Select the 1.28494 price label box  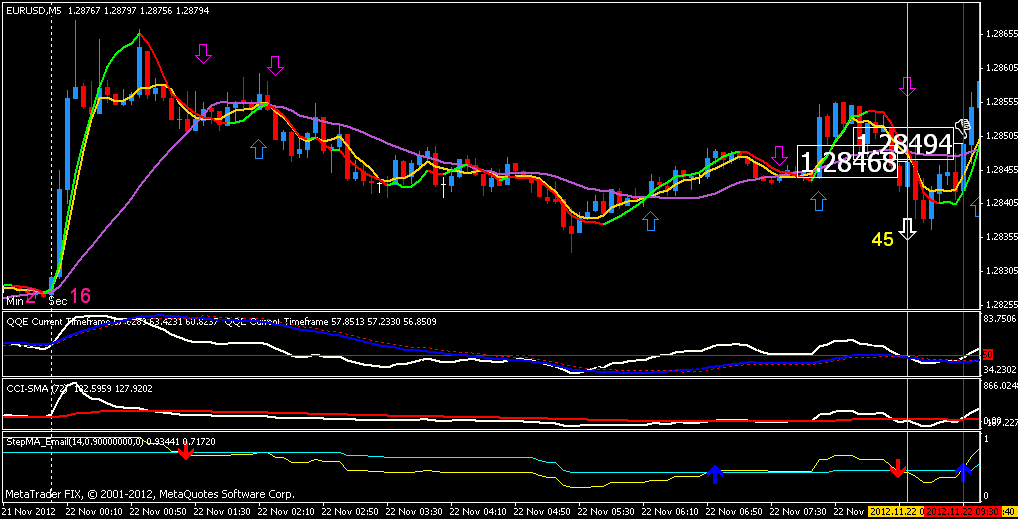904,143
